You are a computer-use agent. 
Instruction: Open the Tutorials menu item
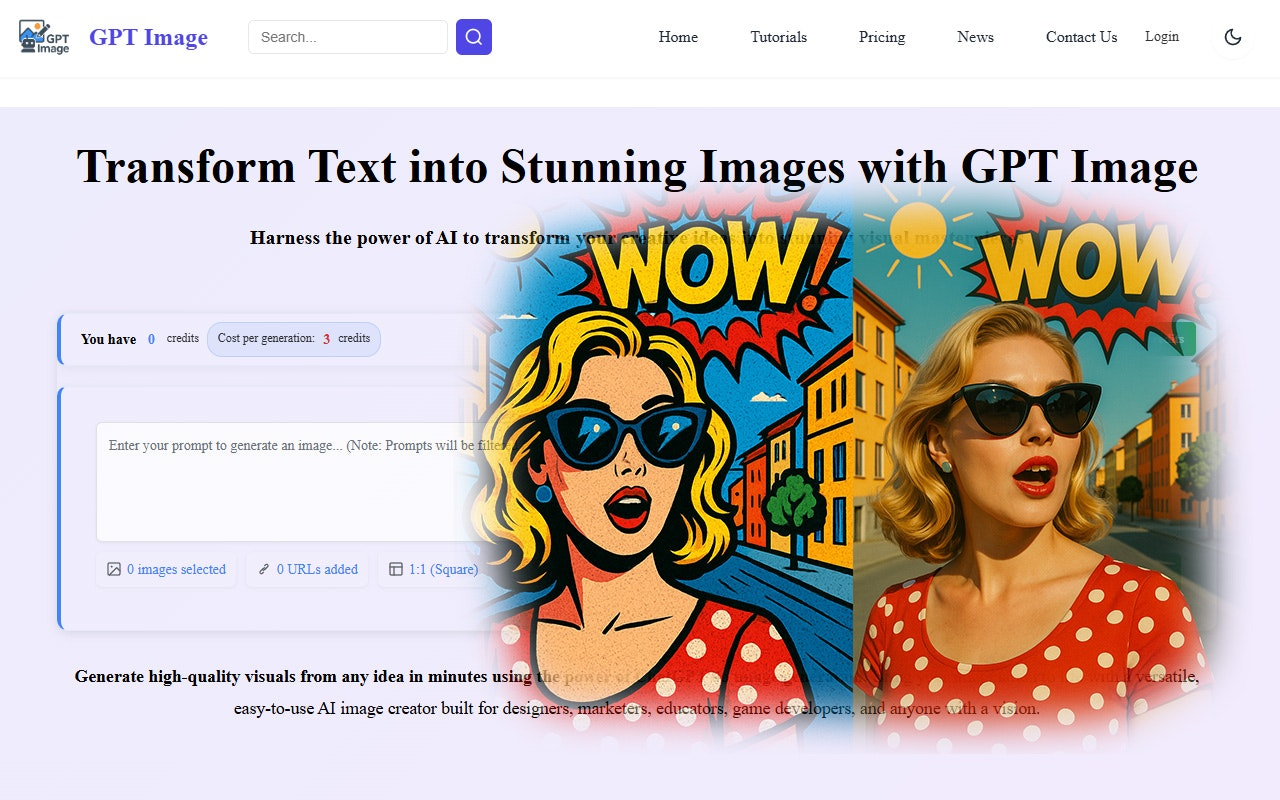779,37
